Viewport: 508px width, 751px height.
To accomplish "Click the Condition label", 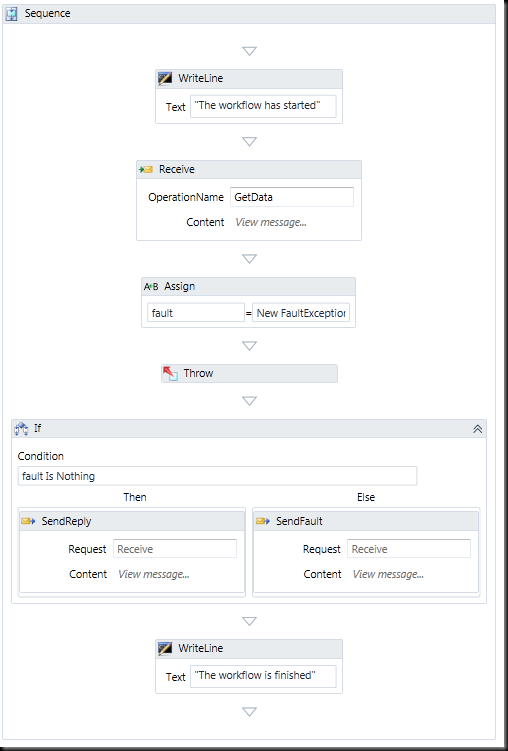I will click(41, 456).
